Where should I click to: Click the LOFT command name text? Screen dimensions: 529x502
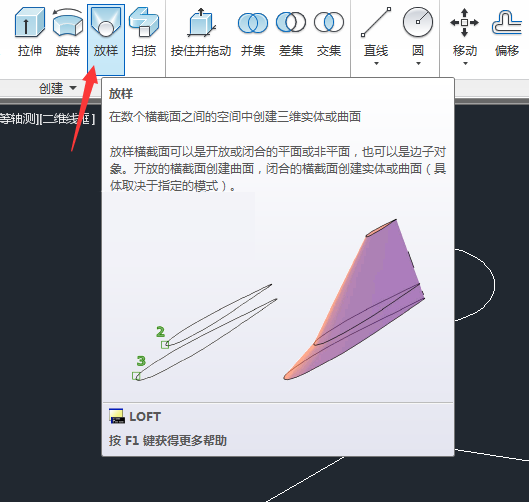(145, 417)
